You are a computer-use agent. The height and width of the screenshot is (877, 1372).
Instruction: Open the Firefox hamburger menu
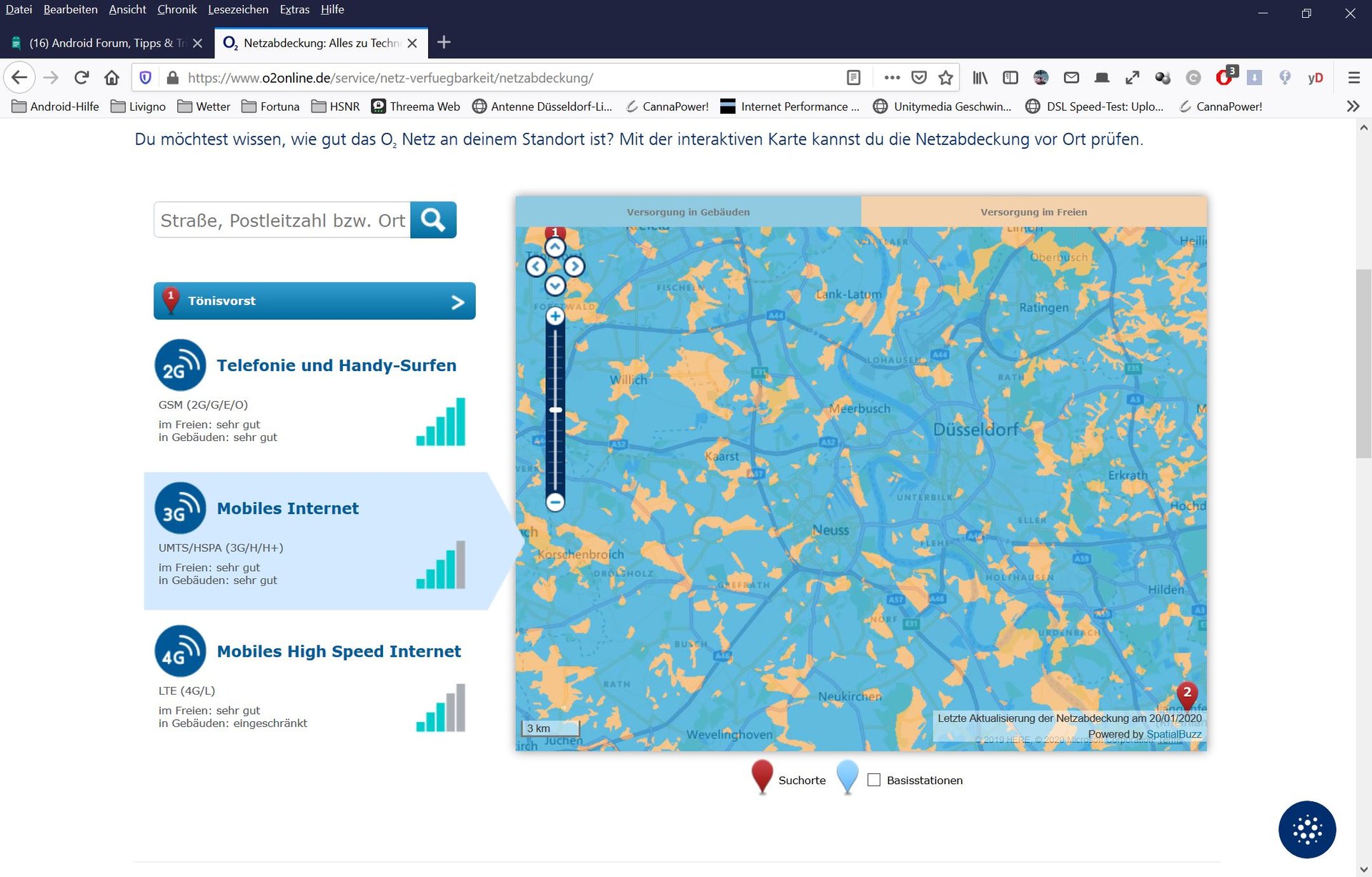tap(1353, 77)
